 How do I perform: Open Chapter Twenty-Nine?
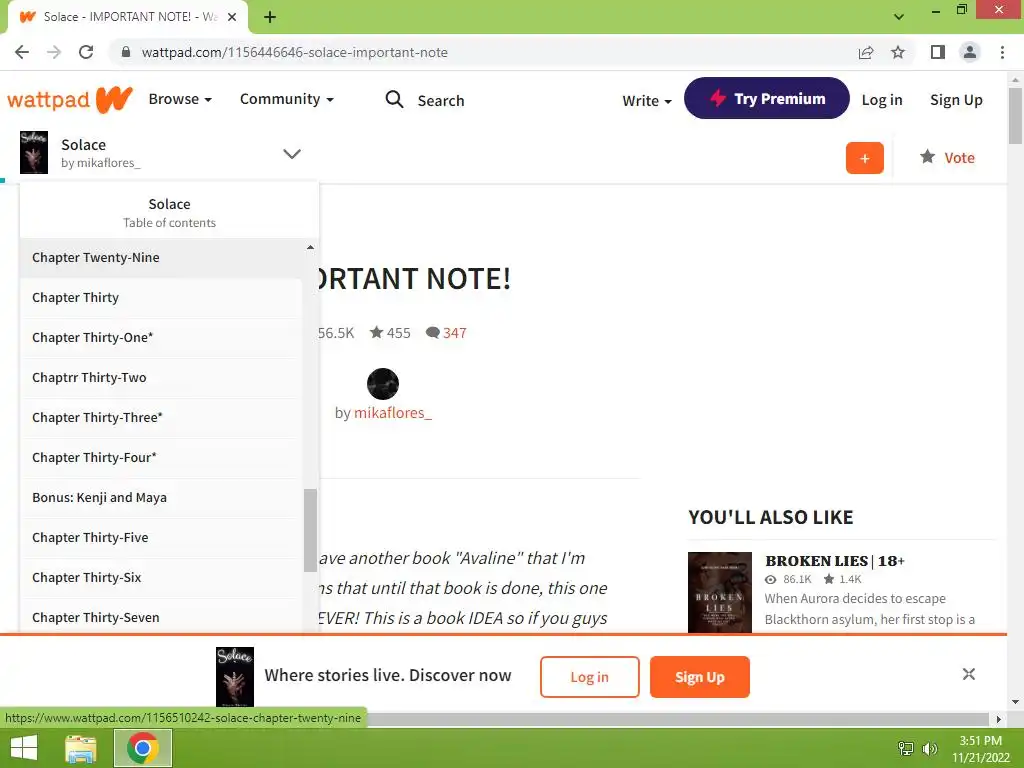[x=161, y=258]
